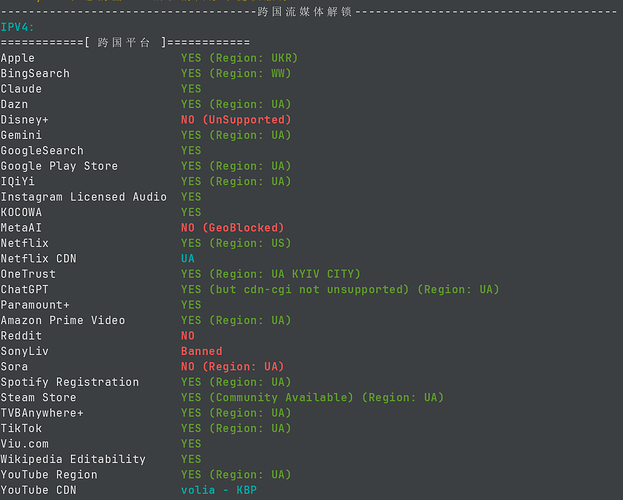The width and height of the screenshot is (623, 500).
Task: Select the ChatGPT row label
Action: coord(25,289)
